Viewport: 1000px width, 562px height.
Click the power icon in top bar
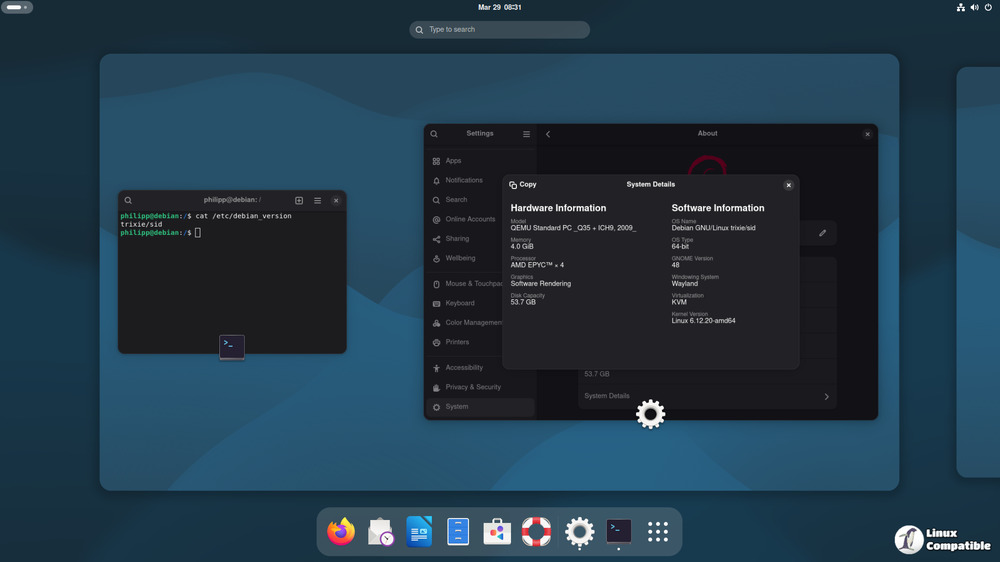point(988,7)
